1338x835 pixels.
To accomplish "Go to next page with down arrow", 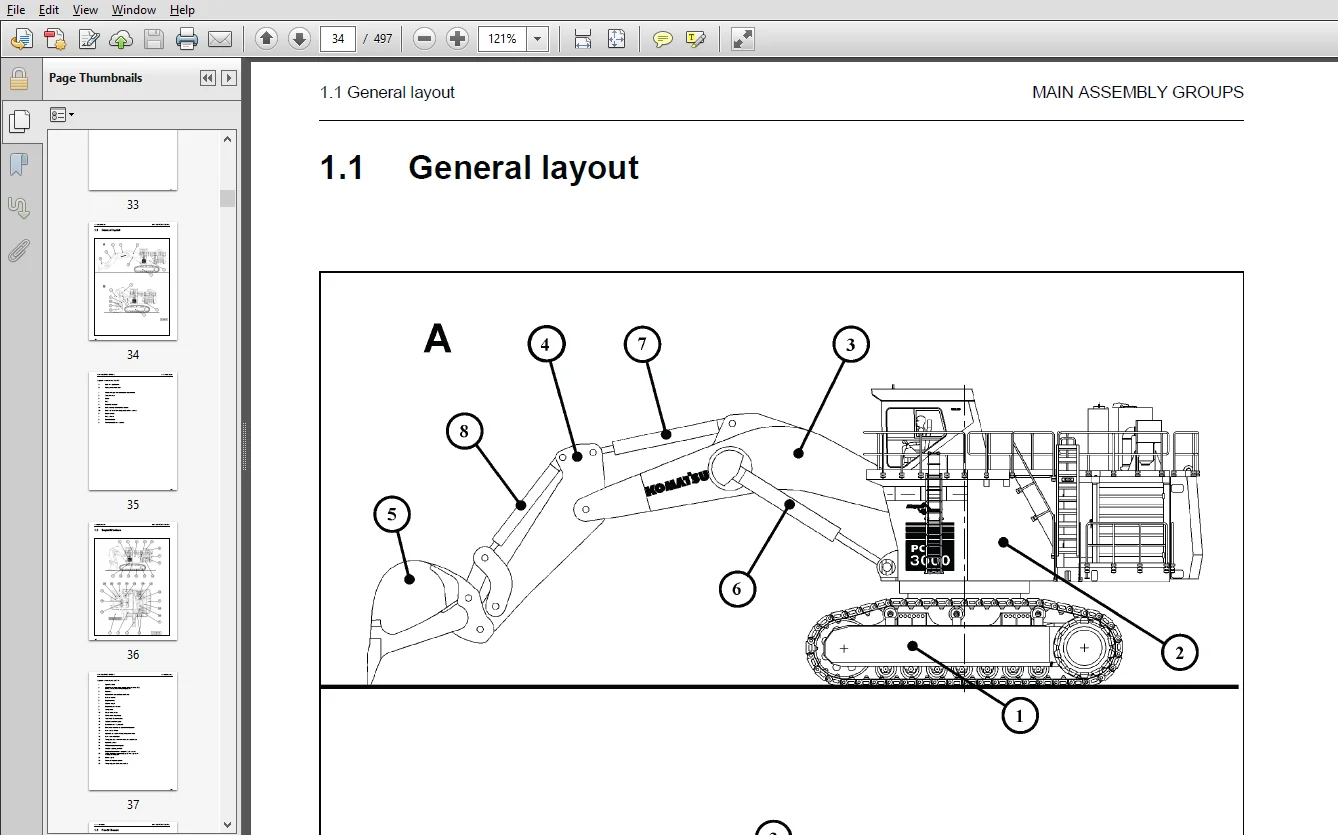I will click(299, 39).
